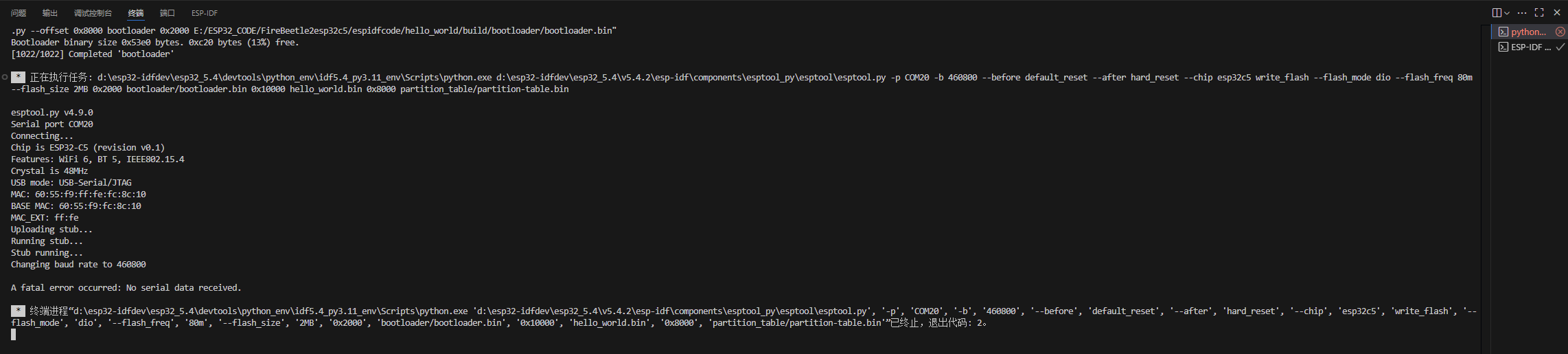This screenshot has width=1568, height=354.
Task: Select the python terminal's prompt icon
Action: point(1503,32)
